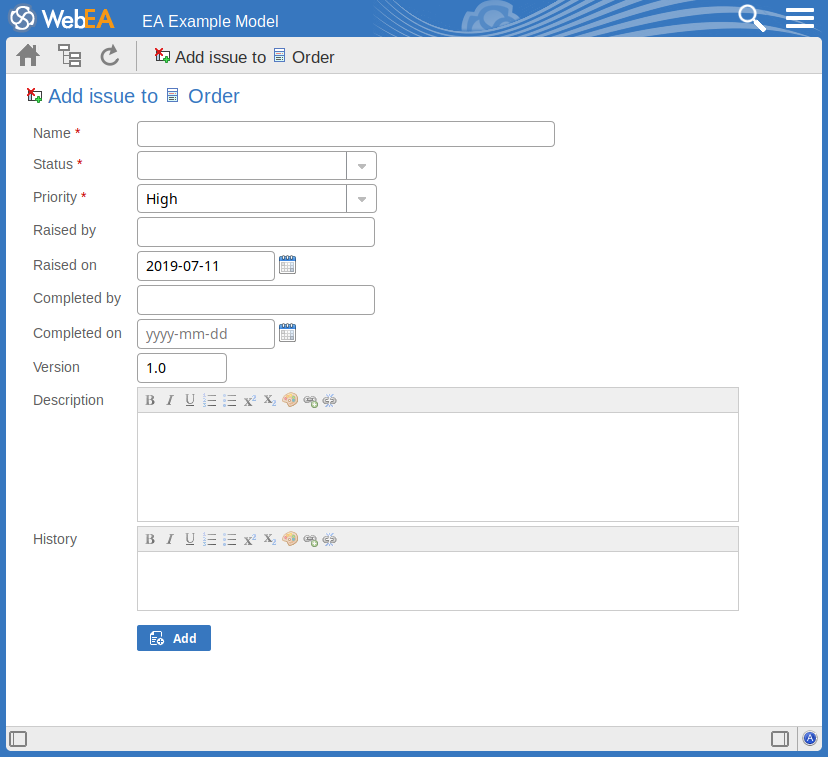828x757 pixels.
Task: Click into the Name text field
Action: 345,134
